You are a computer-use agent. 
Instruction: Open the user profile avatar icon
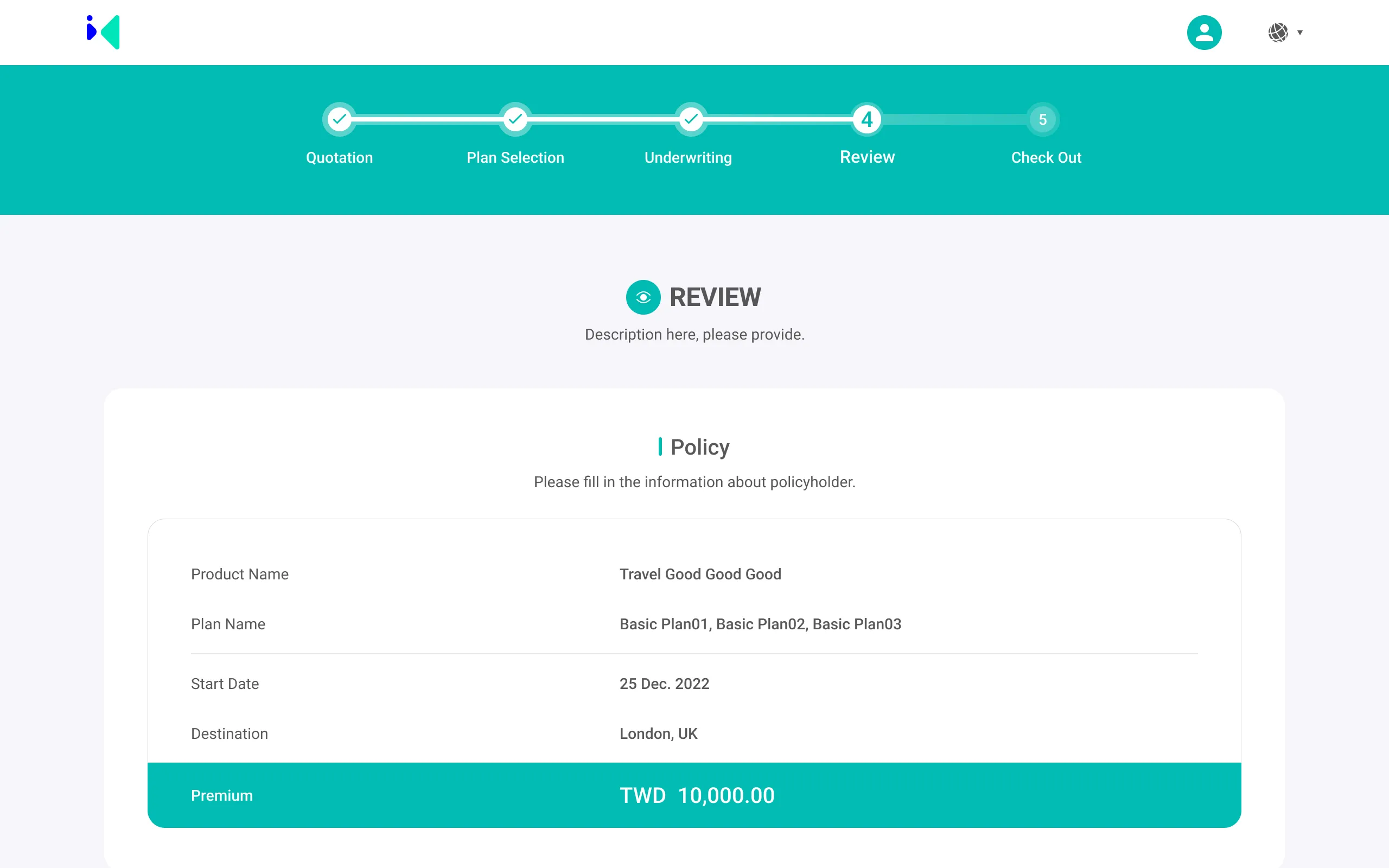tap(1203, 32)
